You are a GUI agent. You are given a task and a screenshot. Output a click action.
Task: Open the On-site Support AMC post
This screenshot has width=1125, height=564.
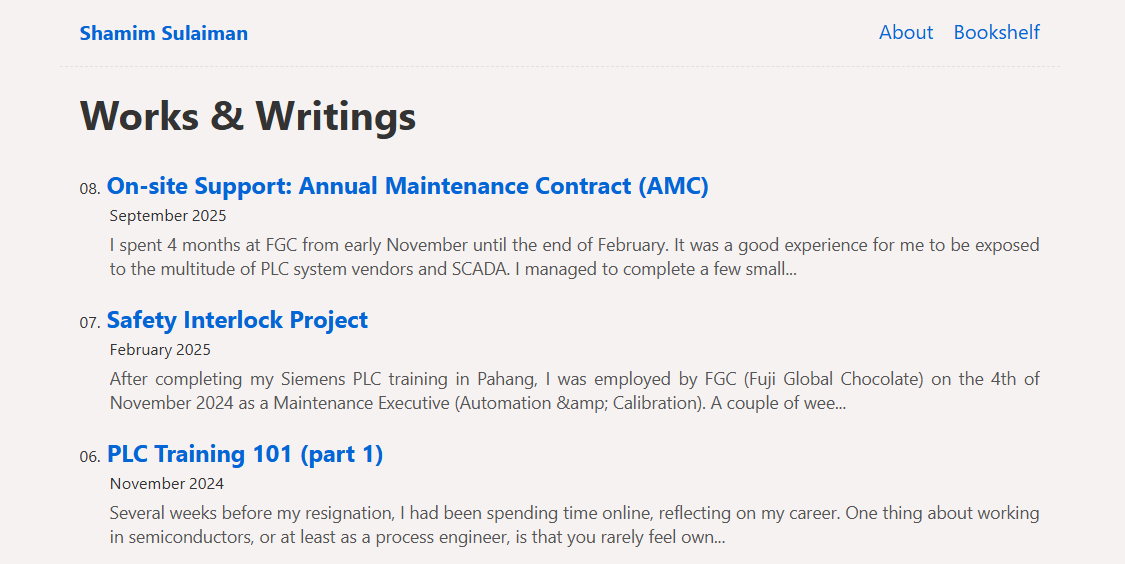tap(407, 186)
